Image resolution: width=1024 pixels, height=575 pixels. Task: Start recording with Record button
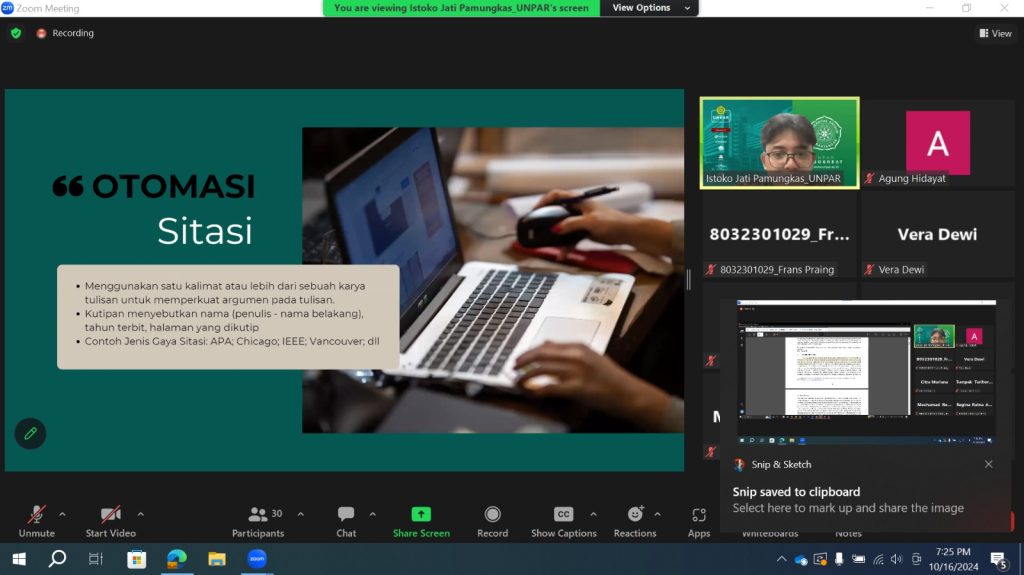(x=492, y=521)
